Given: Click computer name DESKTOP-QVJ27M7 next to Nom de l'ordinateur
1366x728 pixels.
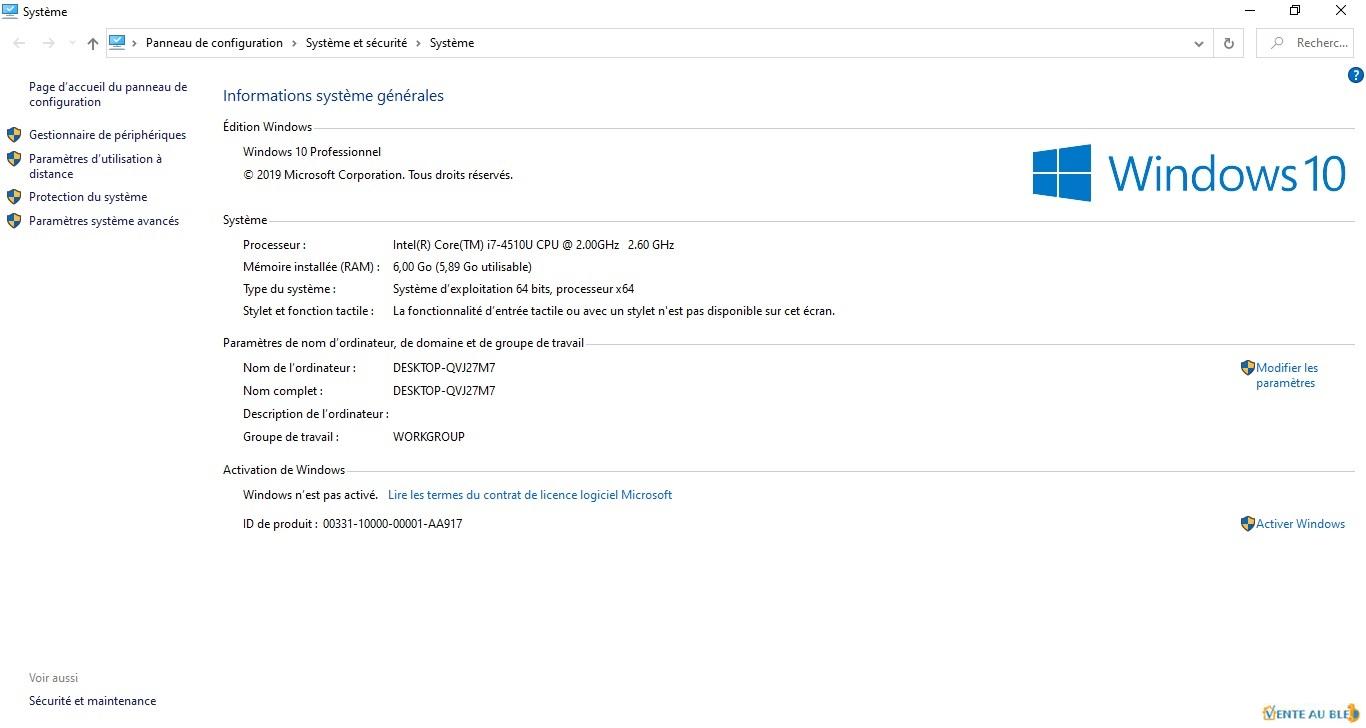Looking at the screenshot, I should [x=444, y=368].
